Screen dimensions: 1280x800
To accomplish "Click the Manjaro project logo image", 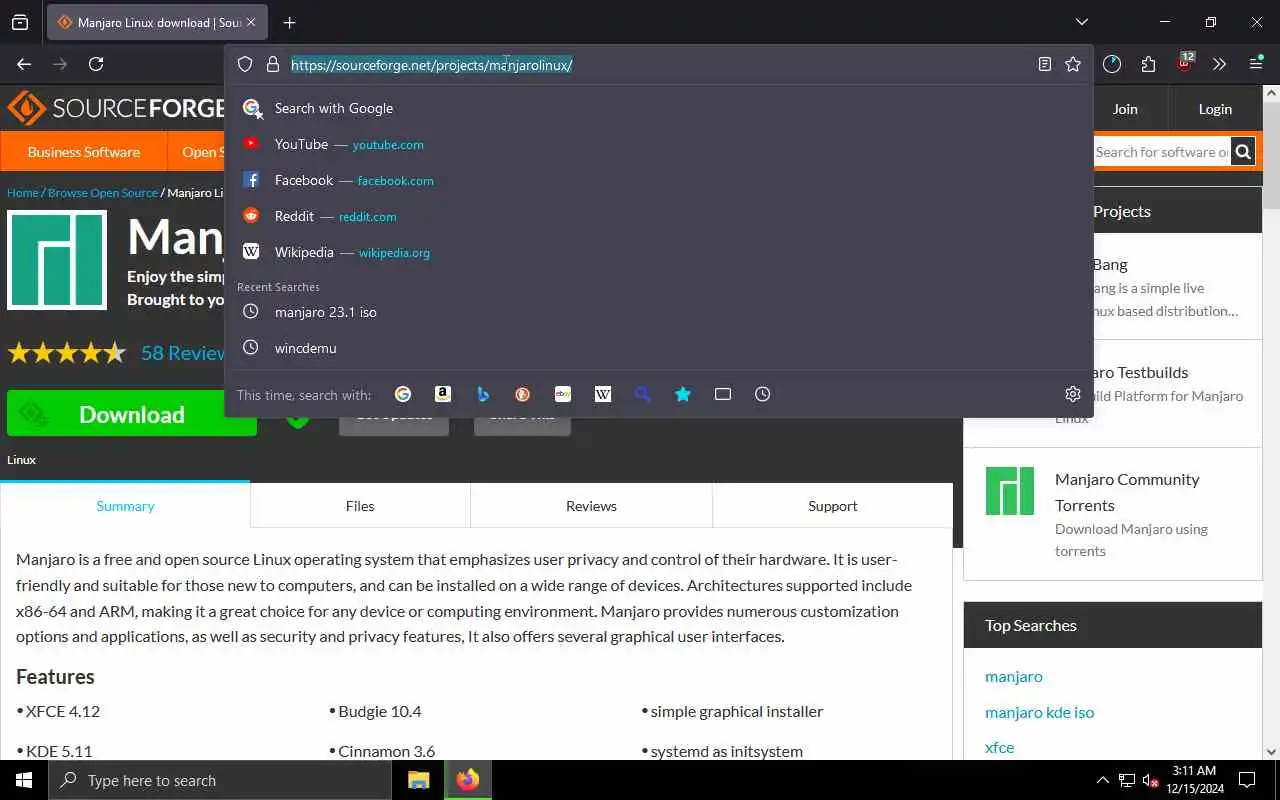I will point(57,260).
